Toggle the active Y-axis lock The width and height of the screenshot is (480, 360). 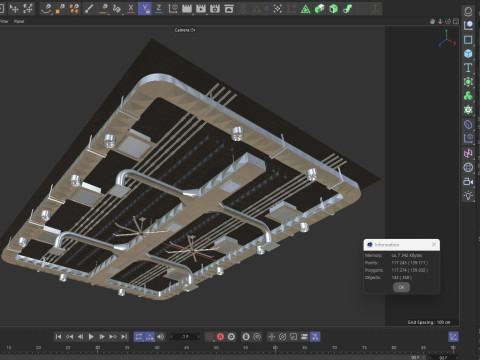pyautogui.click(x=145, y=8)
